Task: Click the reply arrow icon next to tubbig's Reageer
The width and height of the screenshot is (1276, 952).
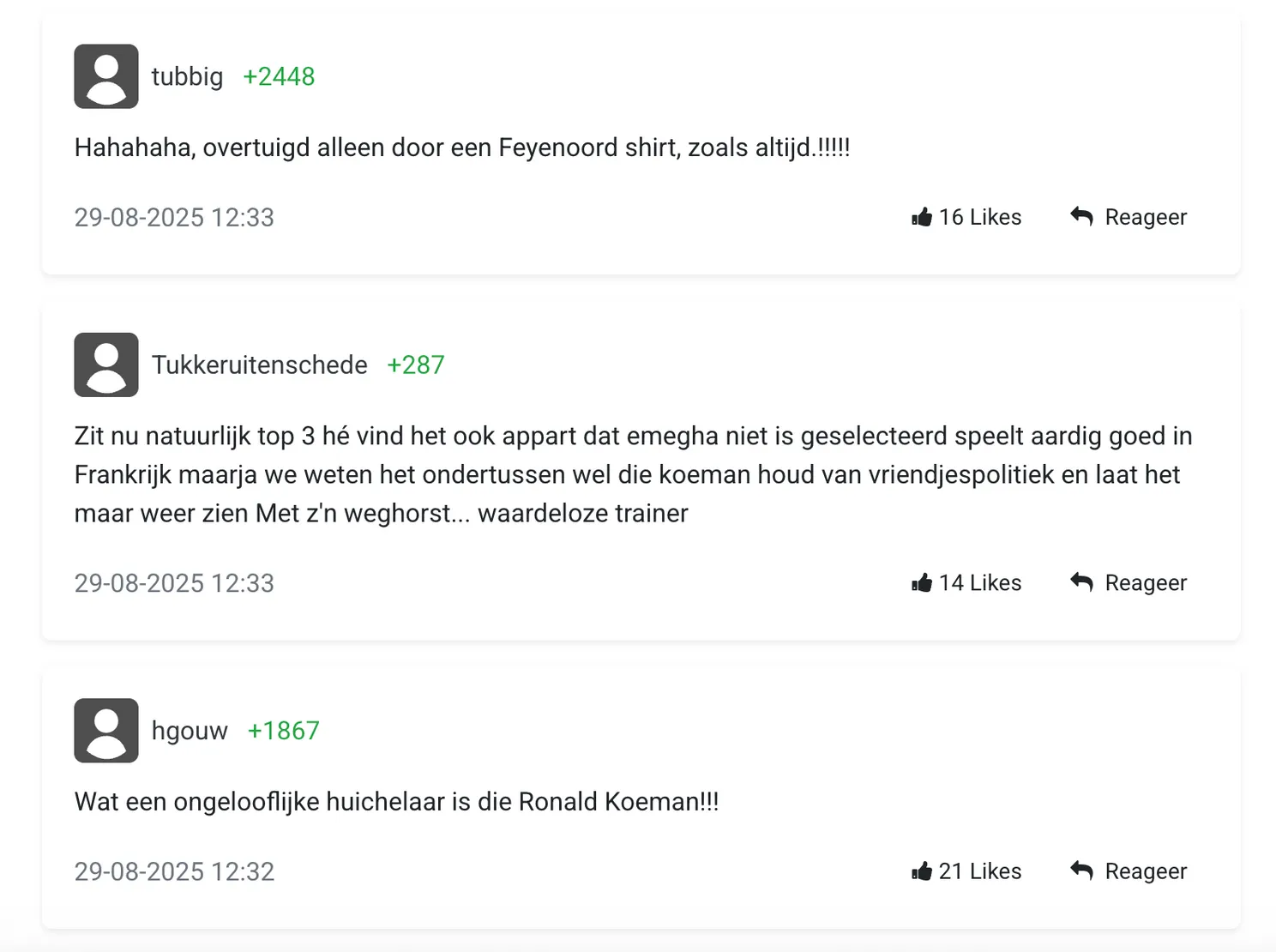Action: click(1080, 216)
